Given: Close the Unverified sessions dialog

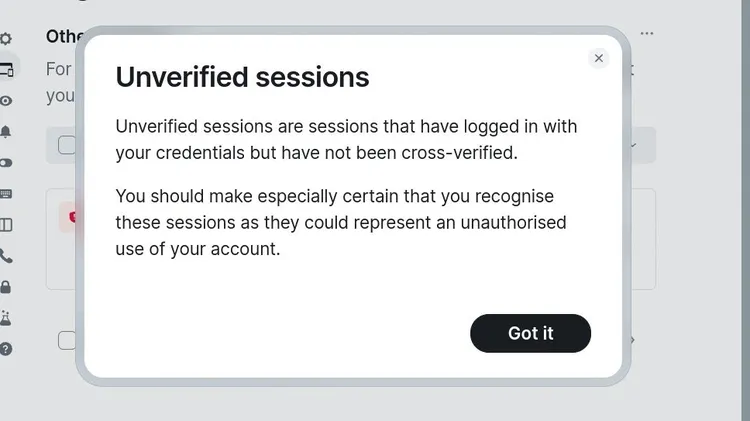Looking at the screenshot, I should coord(598,58).
